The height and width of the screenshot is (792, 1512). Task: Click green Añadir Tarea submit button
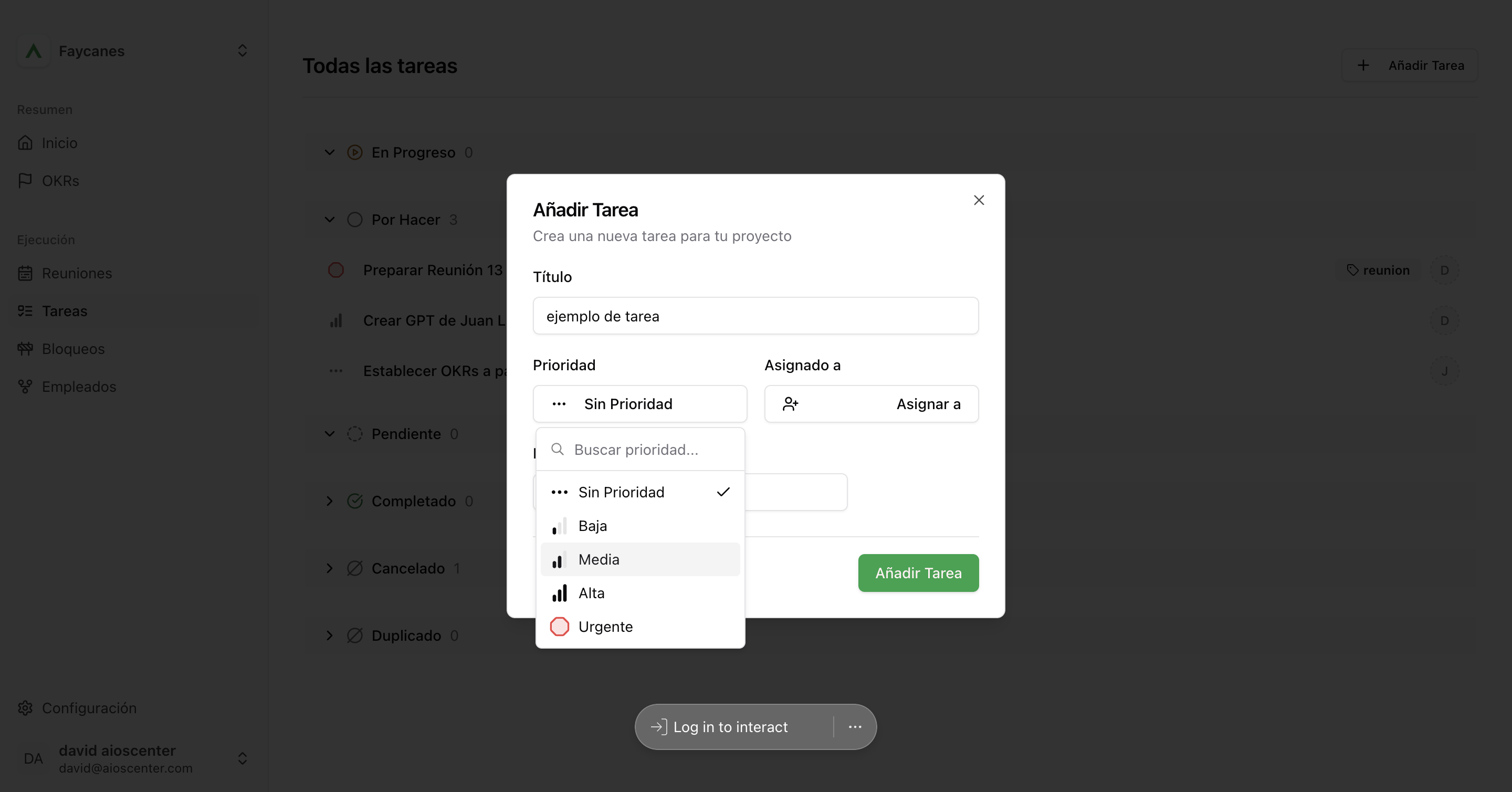(x=918, y=573)
